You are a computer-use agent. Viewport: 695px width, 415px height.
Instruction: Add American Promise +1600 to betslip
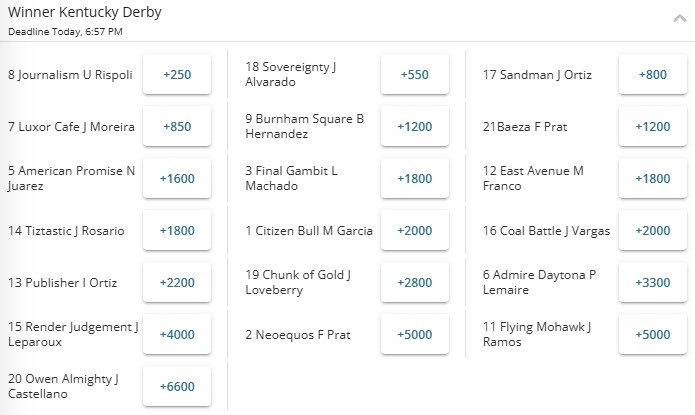point(177,179)
